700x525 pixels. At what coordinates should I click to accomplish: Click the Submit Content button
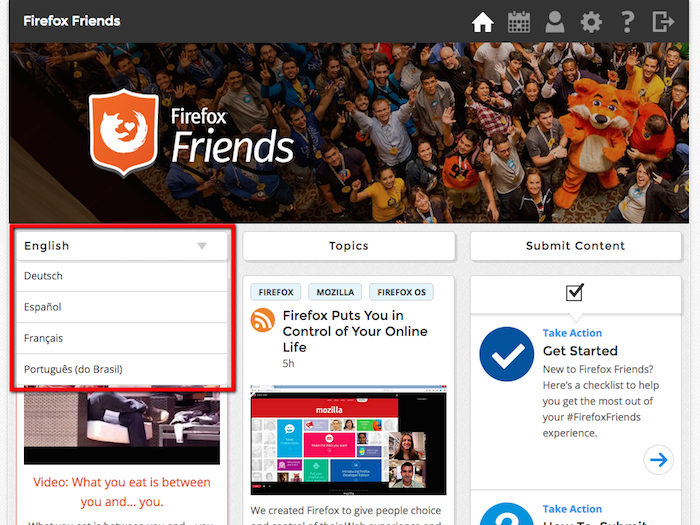(576, 246)
